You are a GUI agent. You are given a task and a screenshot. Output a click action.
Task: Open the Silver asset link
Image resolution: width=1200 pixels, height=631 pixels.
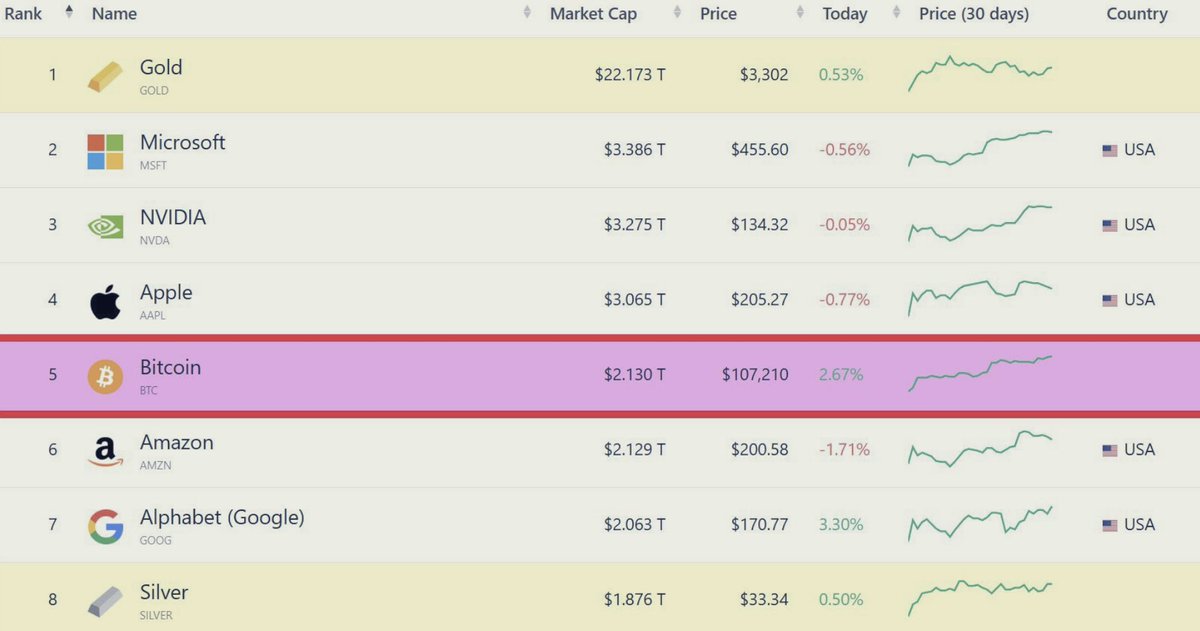pos(164,592)
